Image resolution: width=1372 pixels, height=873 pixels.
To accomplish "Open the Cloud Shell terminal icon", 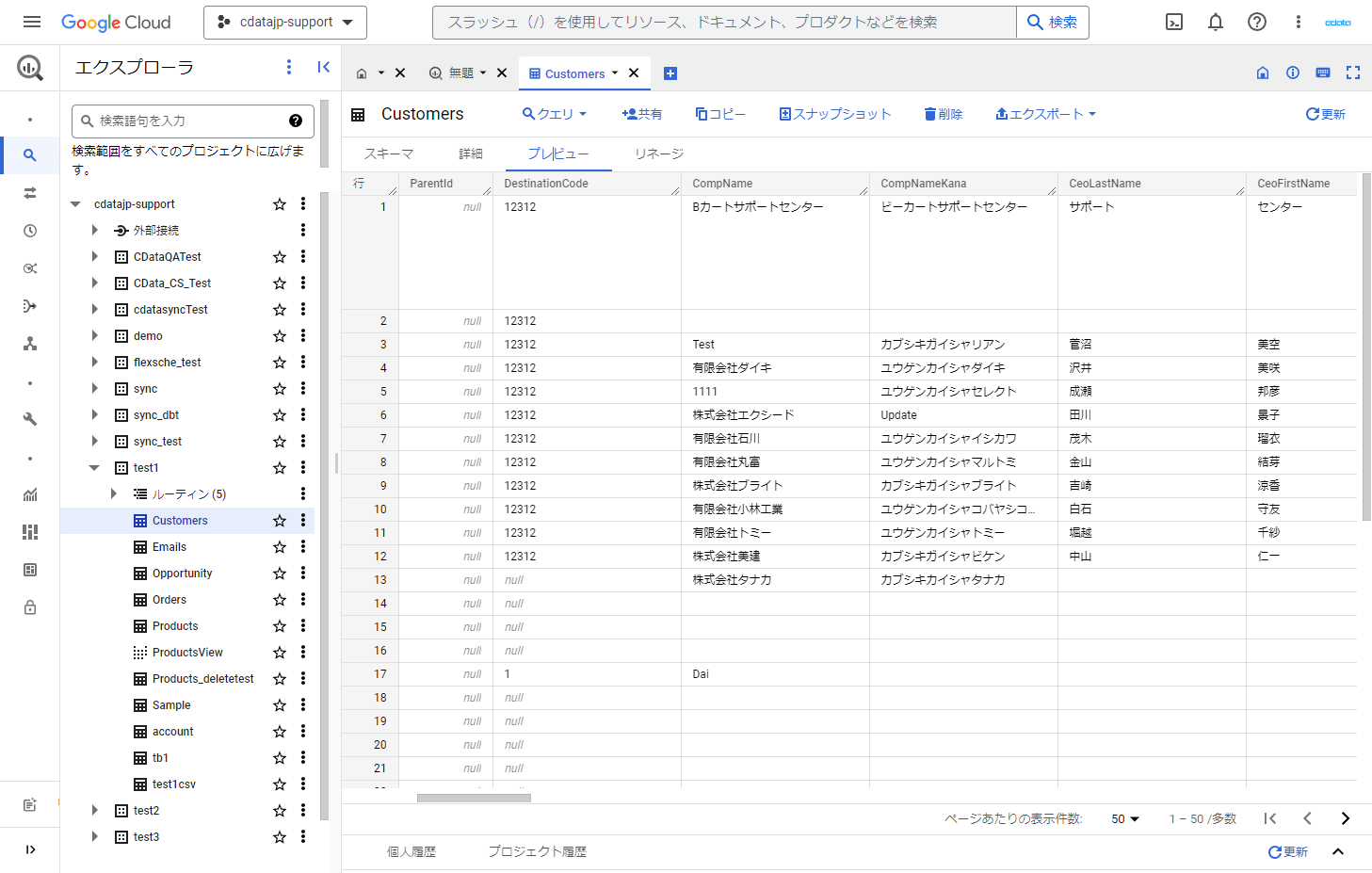I will (1174, 22).
